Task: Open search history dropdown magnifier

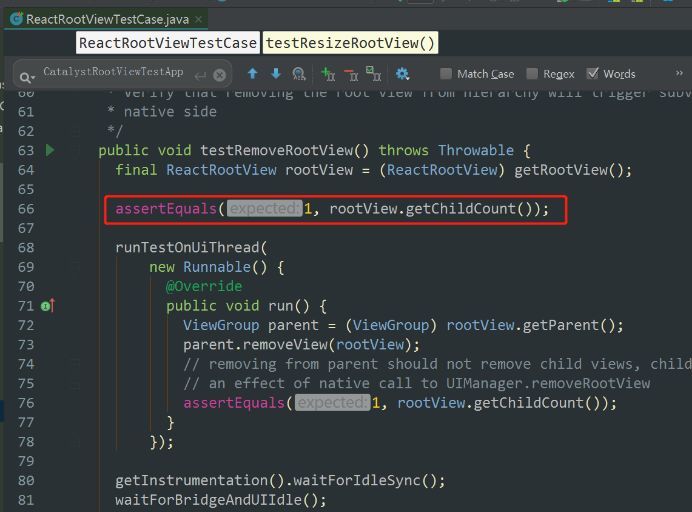Action: pos(26,77)
